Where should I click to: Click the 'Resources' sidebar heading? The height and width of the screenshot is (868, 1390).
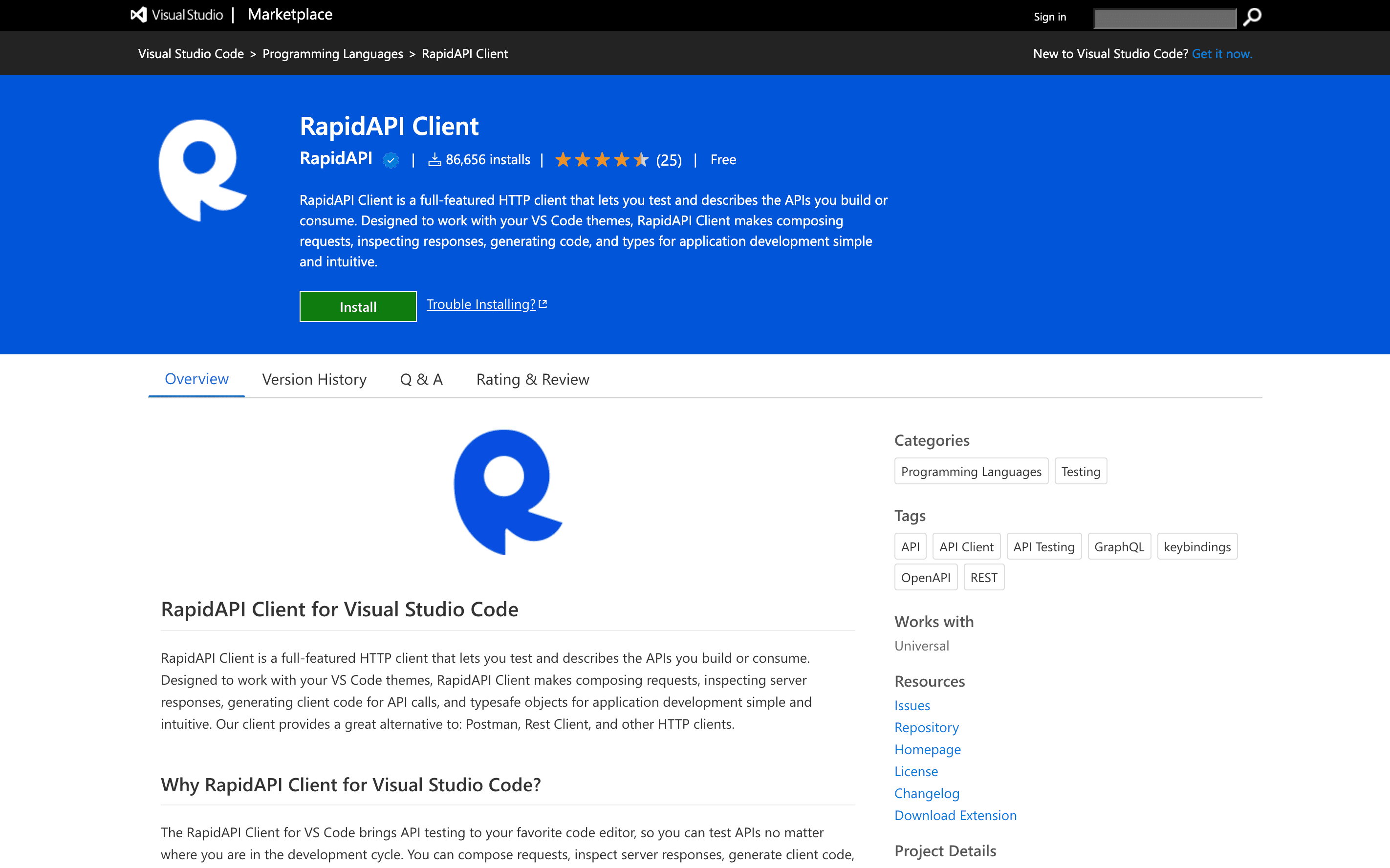coord(930,681)
